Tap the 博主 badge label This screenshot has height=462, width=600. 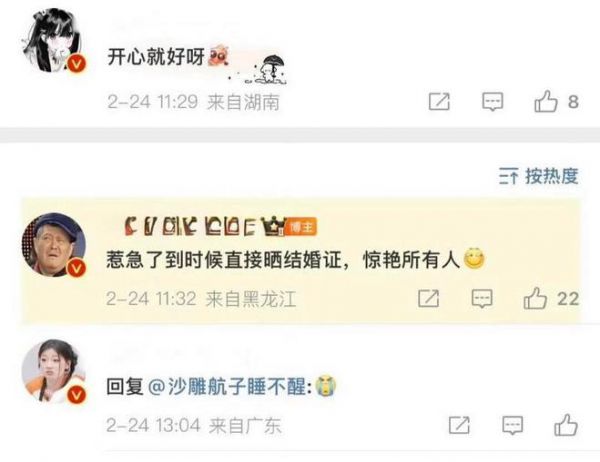[302, 227]
